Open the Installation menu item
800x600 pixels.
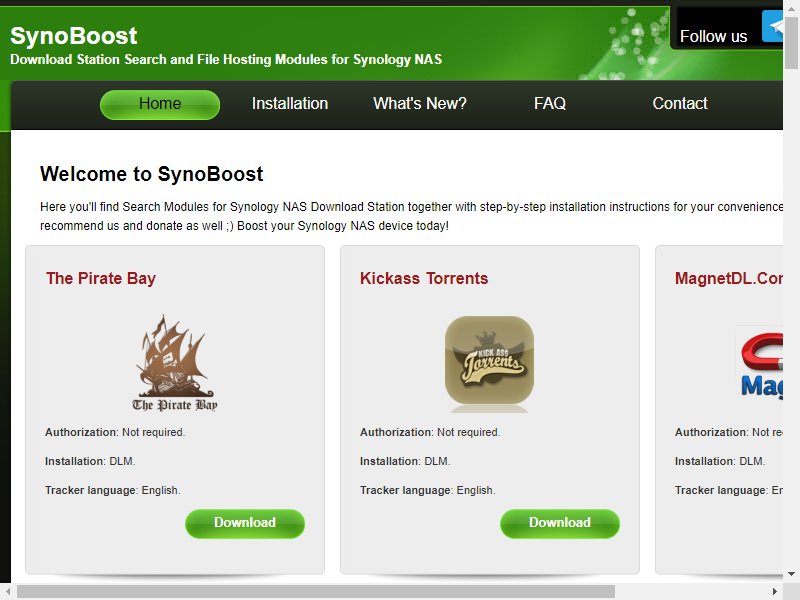tap(290, 104)
